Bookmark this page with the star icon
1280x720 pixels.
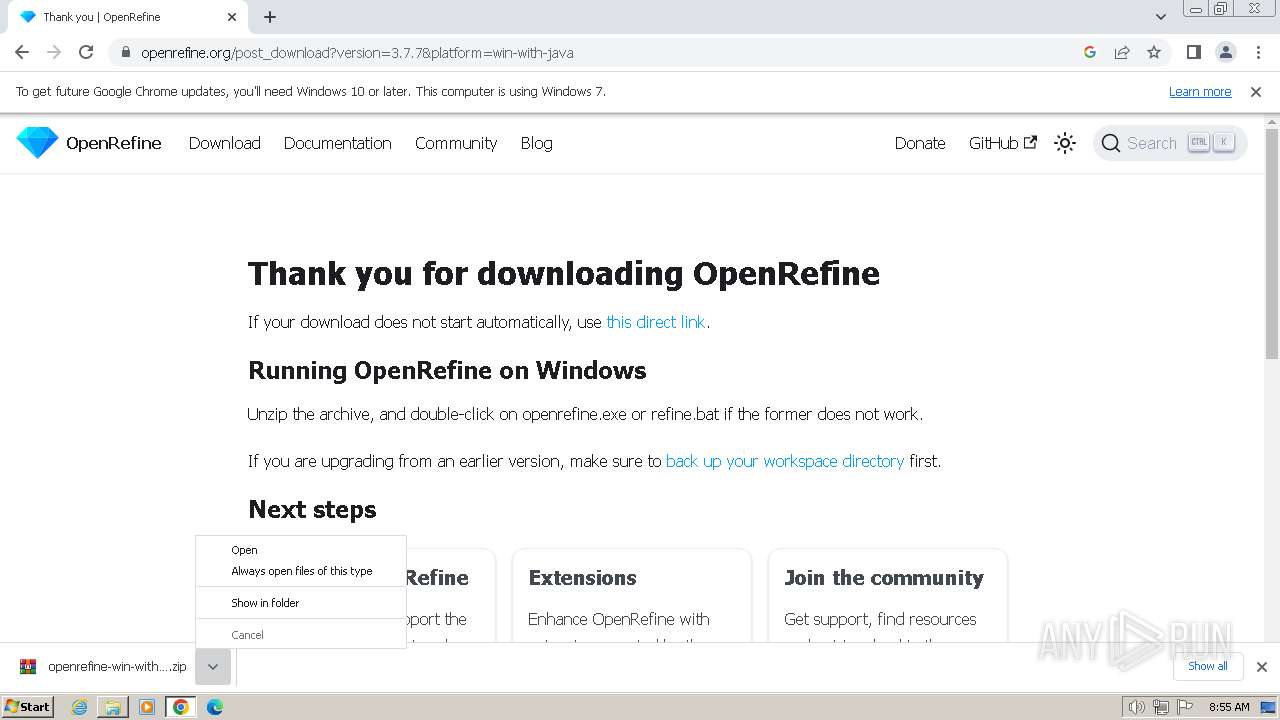[x=1154, y=52]
